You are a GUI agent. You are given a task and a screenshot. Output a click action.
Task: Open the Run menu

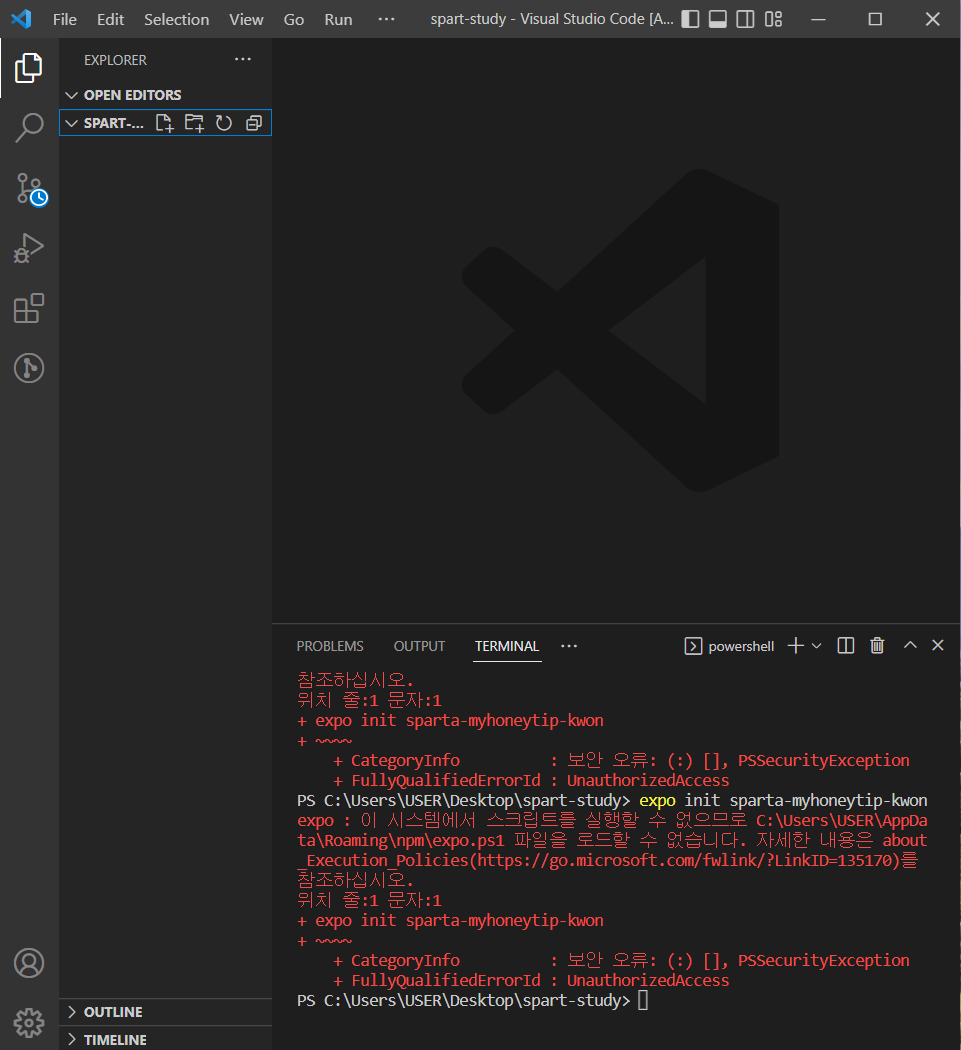pyautogui.click(x=338, y=19)
